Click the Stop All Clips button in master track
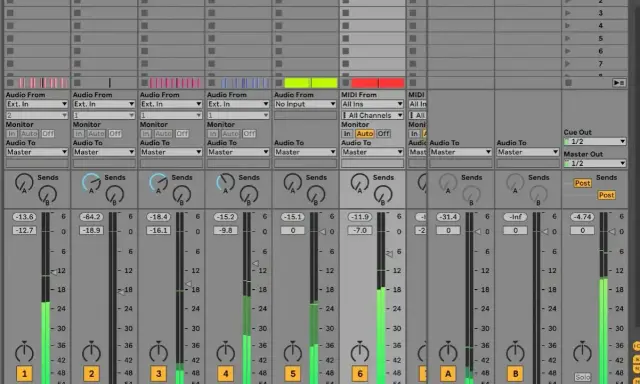640x384 pixels. tap(568, 83)
